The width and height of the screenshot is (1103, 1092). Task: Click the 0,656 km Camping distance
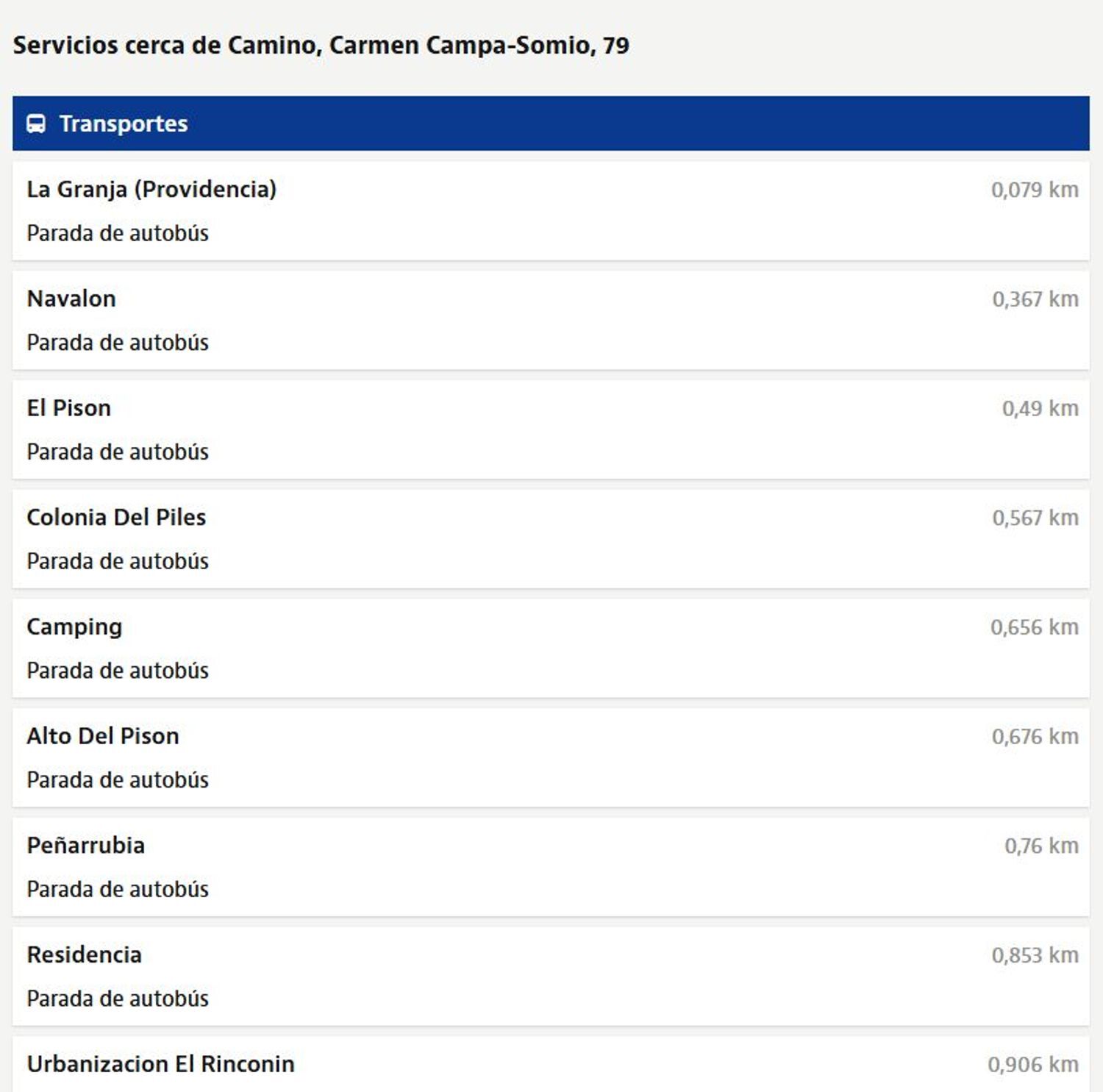tap(1035, 627)
